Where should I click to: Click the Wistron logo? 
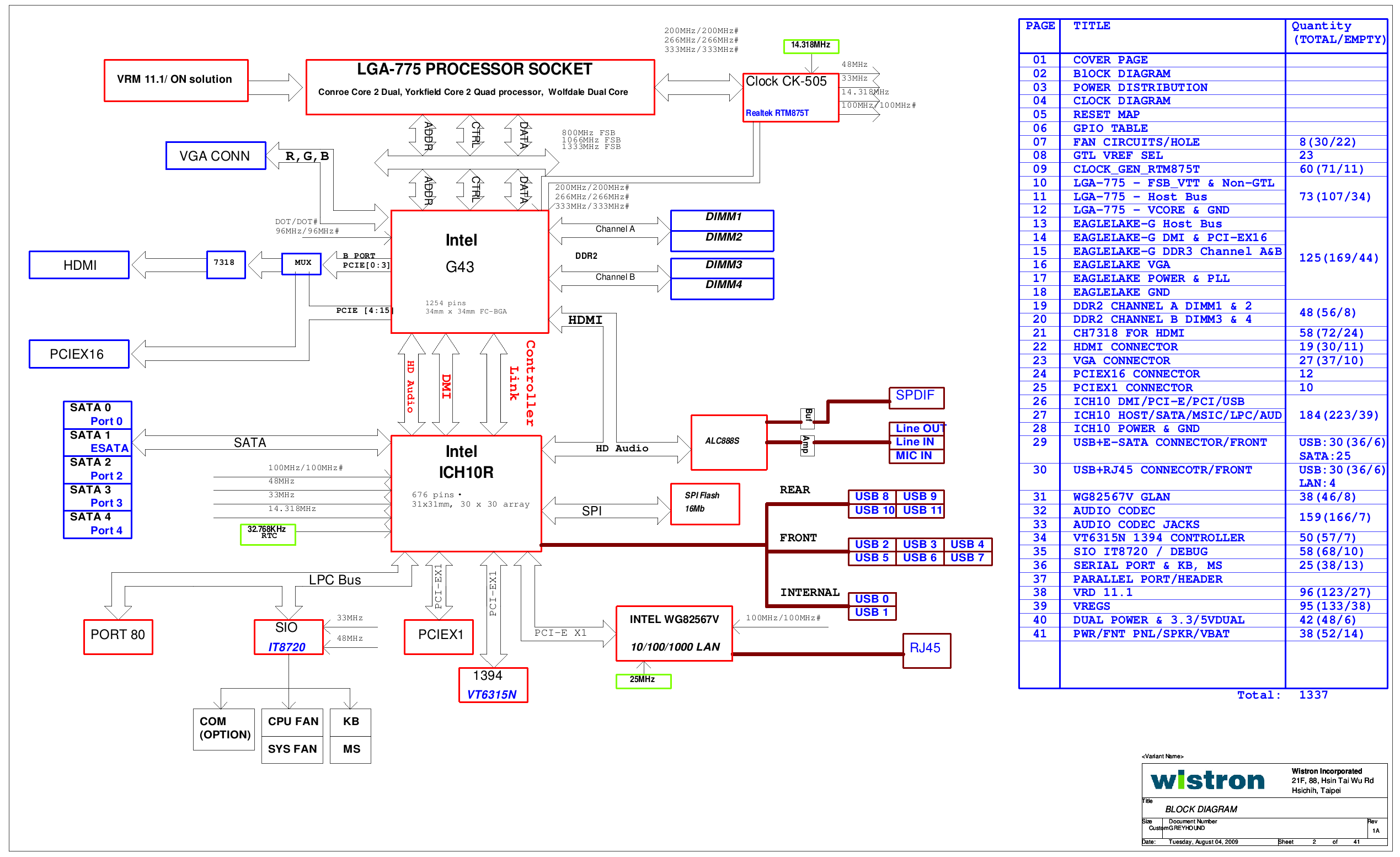1207,781
